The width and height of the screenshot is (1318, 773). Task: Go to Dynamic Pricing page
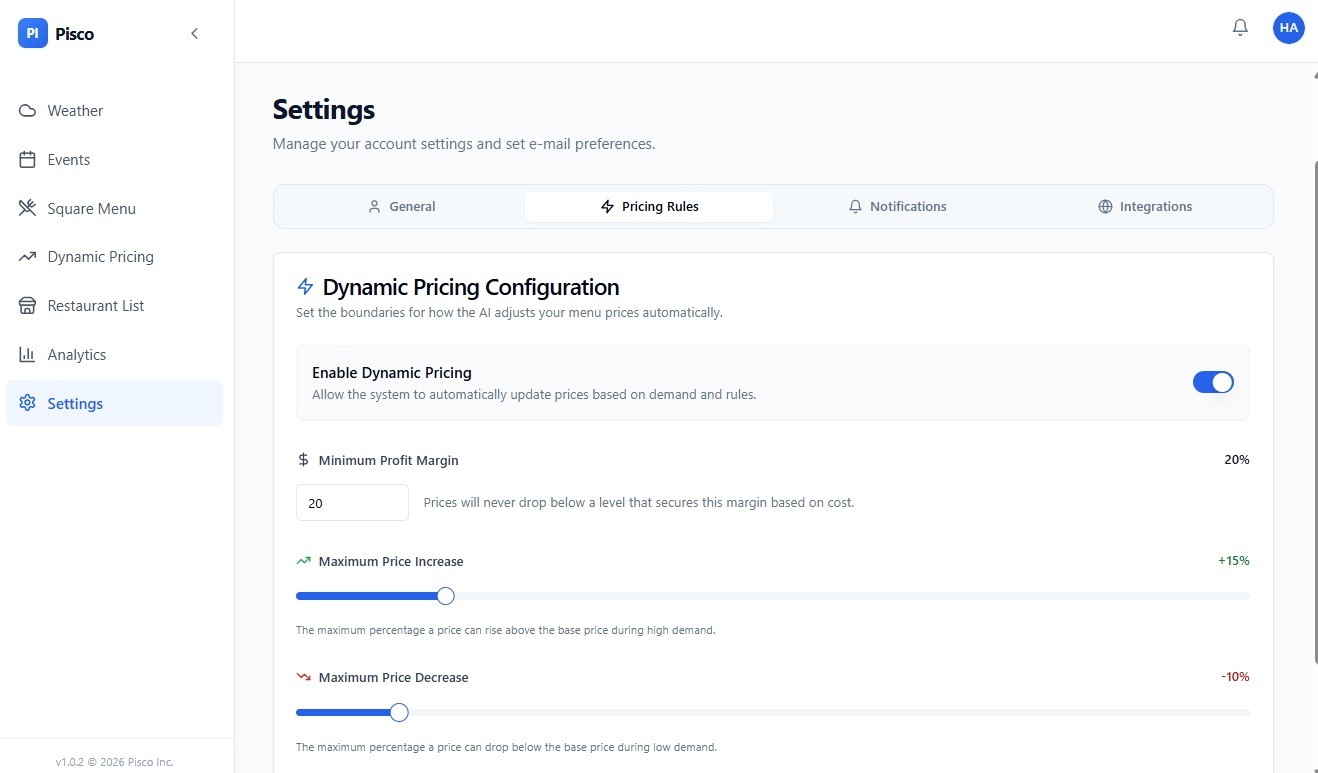pyautogui.click(x=100, y=257)
